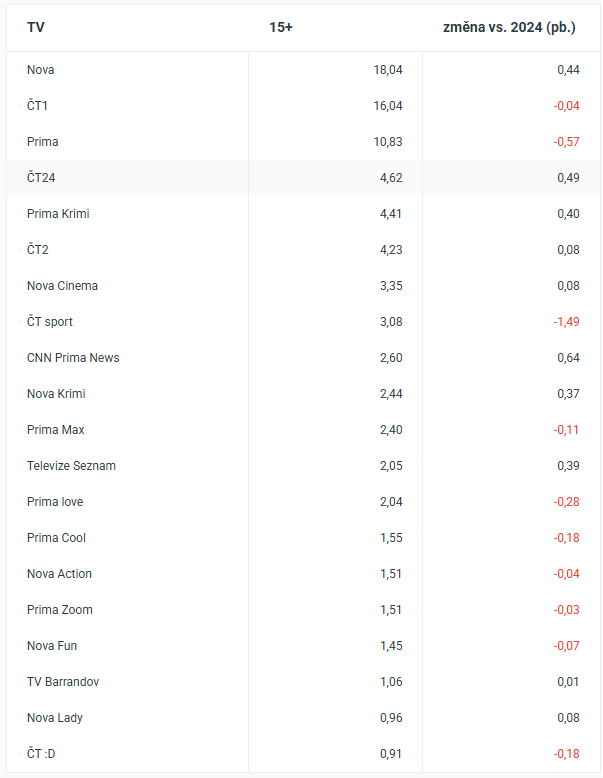Click the 15+ column header
Image resolution: width=603 pixels, height=778 pixels.
pos(281,27)
